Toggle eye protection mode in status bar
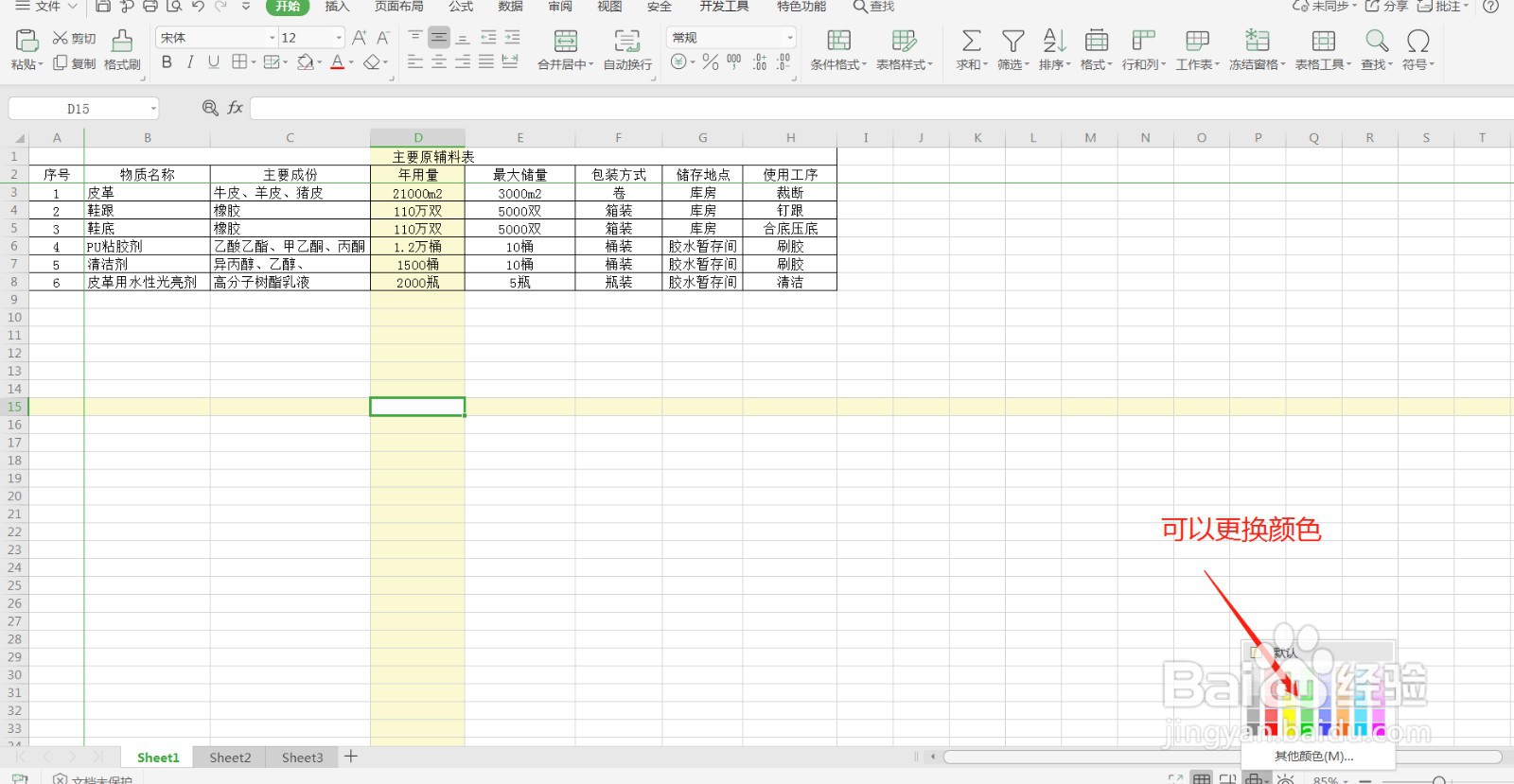Screen dimensions: 1514x784 (x=1286, y=779)
